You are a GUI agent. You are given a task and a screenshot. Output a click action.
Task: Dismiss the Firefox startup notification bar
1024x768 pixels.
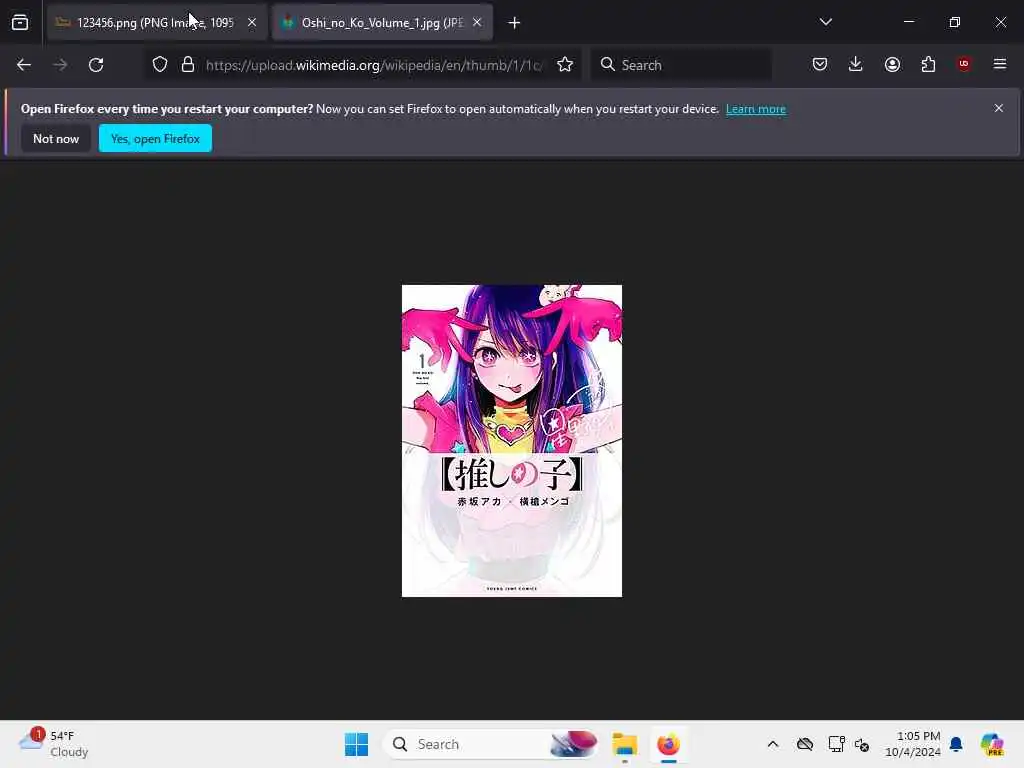999,108
